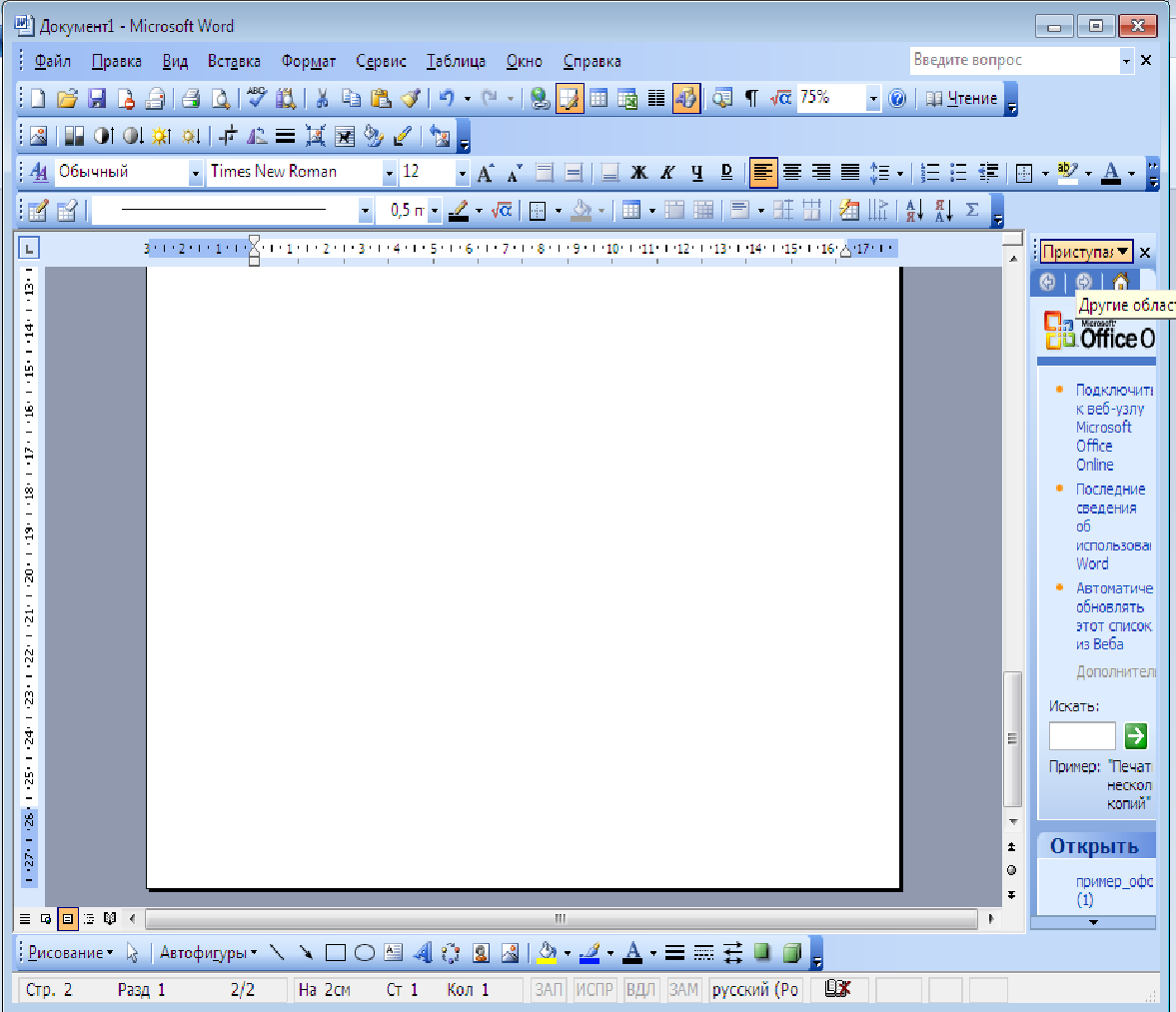Align text left

[762, 173]
